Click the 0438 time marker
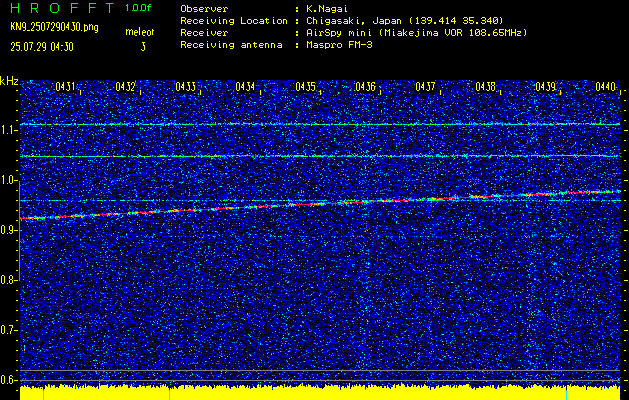The image size is (629, 400). click(485, 86)
